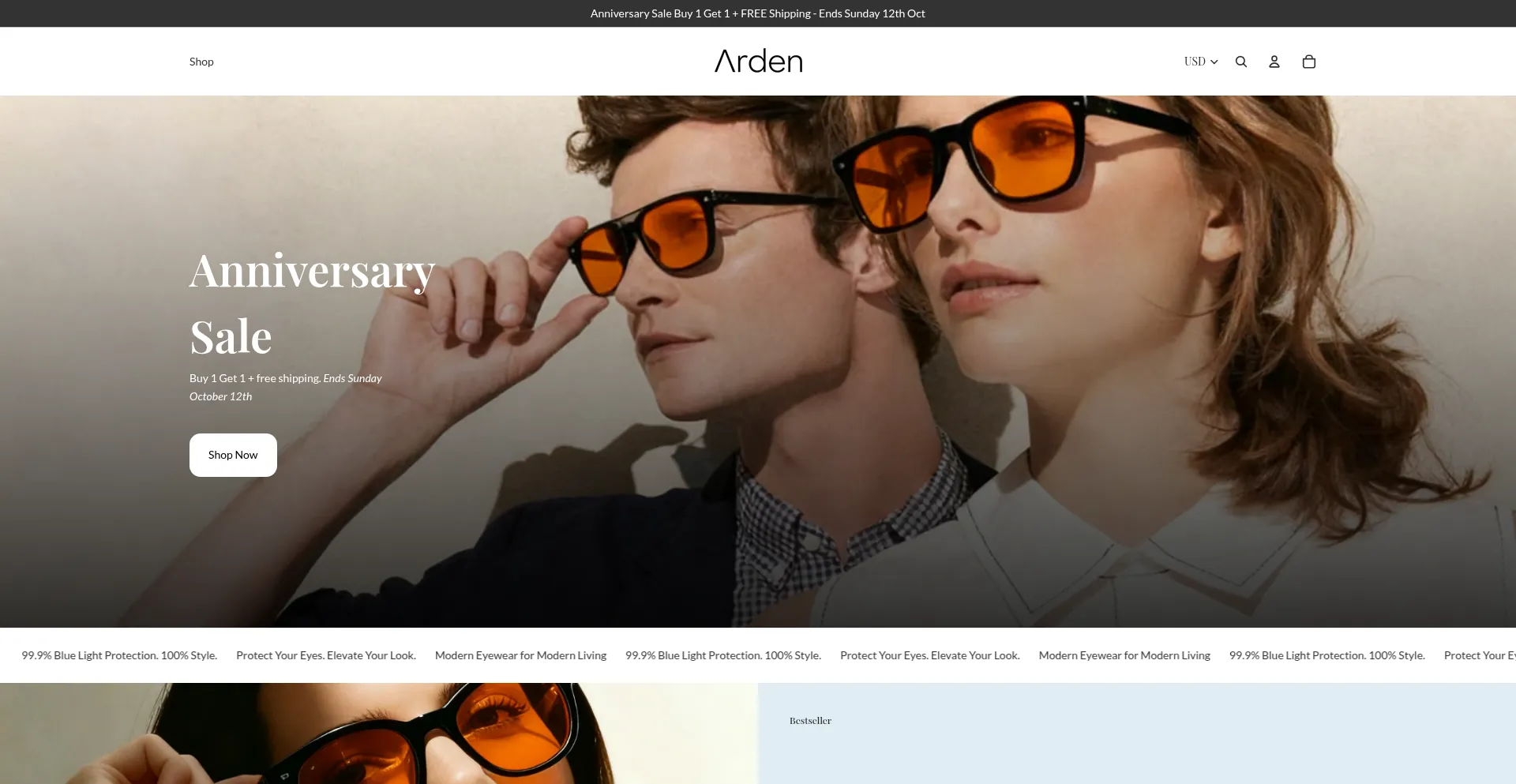Open the account profile icon
Viewport: 1516px width, 784px height.
(x=1274, y=62)
